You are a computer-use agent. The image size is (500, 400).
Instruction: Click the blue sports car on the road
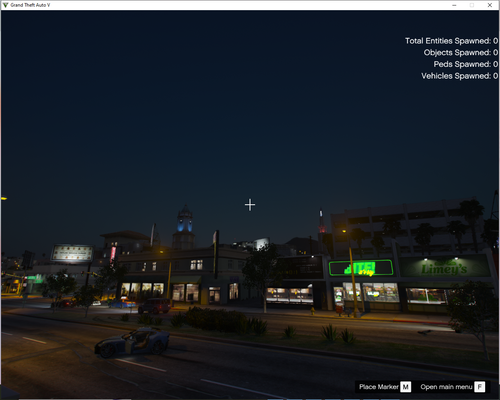coord(132,342)
